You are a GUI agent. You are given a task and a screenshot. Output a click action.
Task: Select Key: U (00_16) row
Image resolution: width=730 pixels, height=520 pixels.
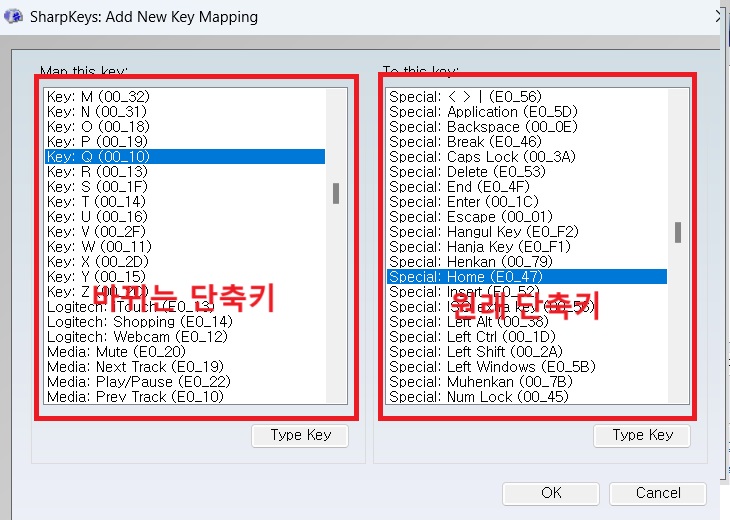[185, 216]
